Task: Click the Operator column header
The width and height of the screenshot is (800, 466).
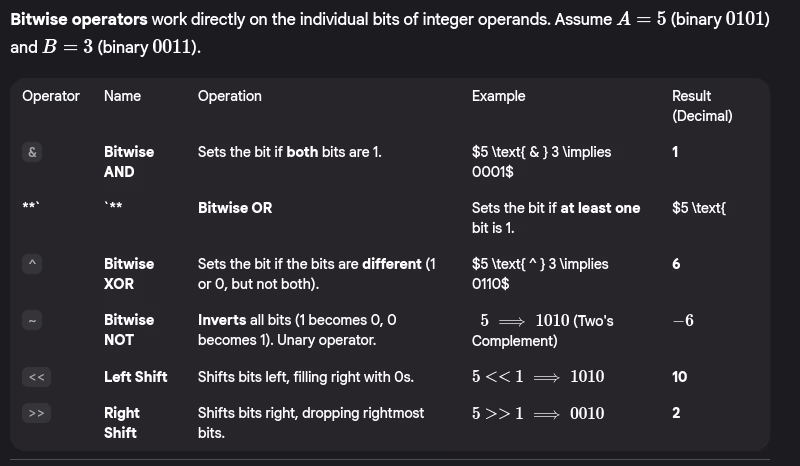Action: [51, 96]
